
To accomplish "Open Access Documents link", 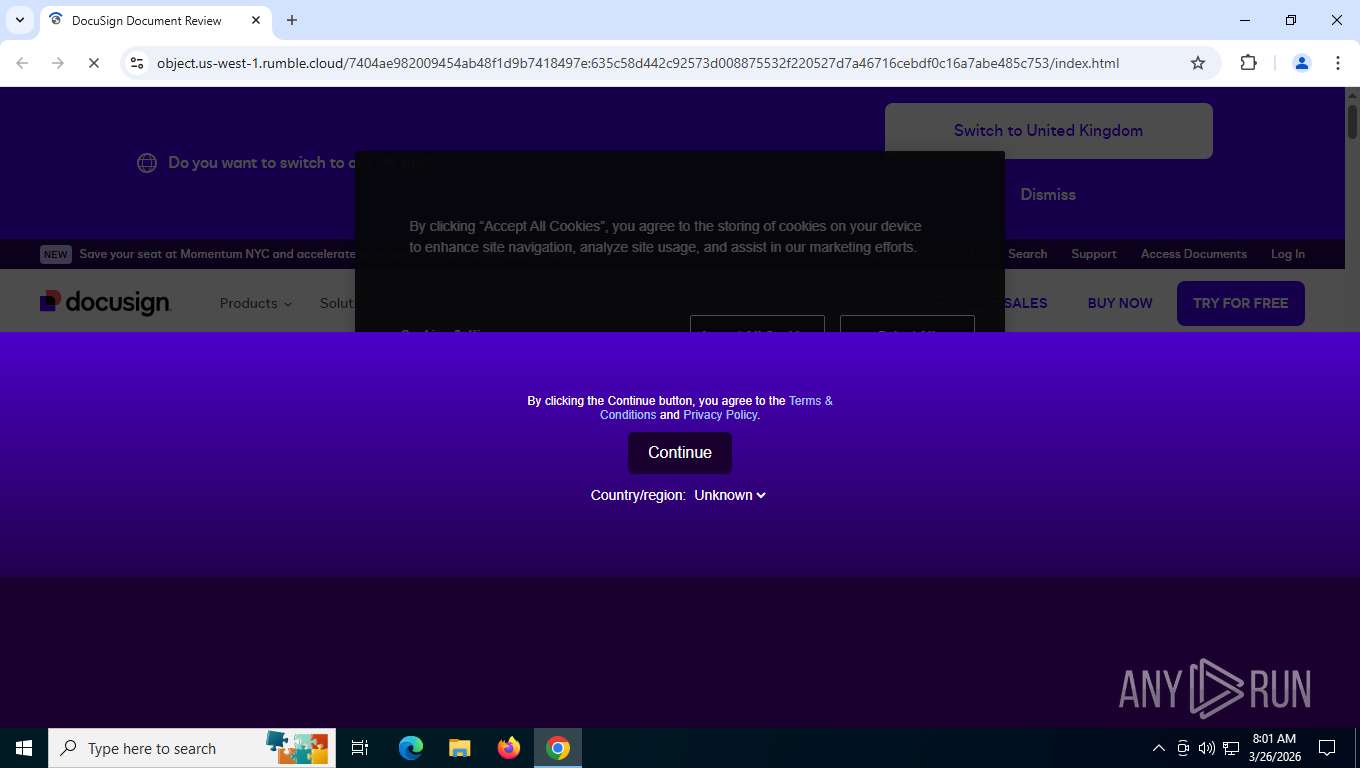I will [1193, 254].
